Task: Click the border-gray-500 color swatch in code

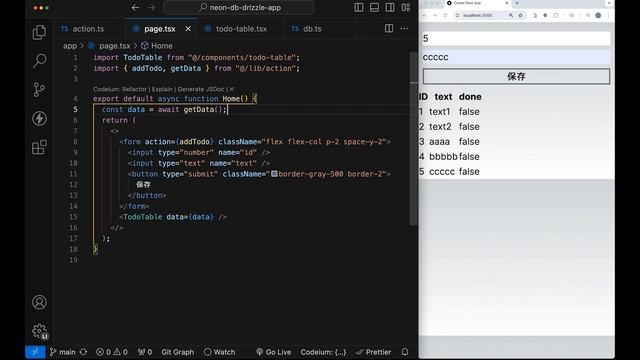Action: point(274,174)
